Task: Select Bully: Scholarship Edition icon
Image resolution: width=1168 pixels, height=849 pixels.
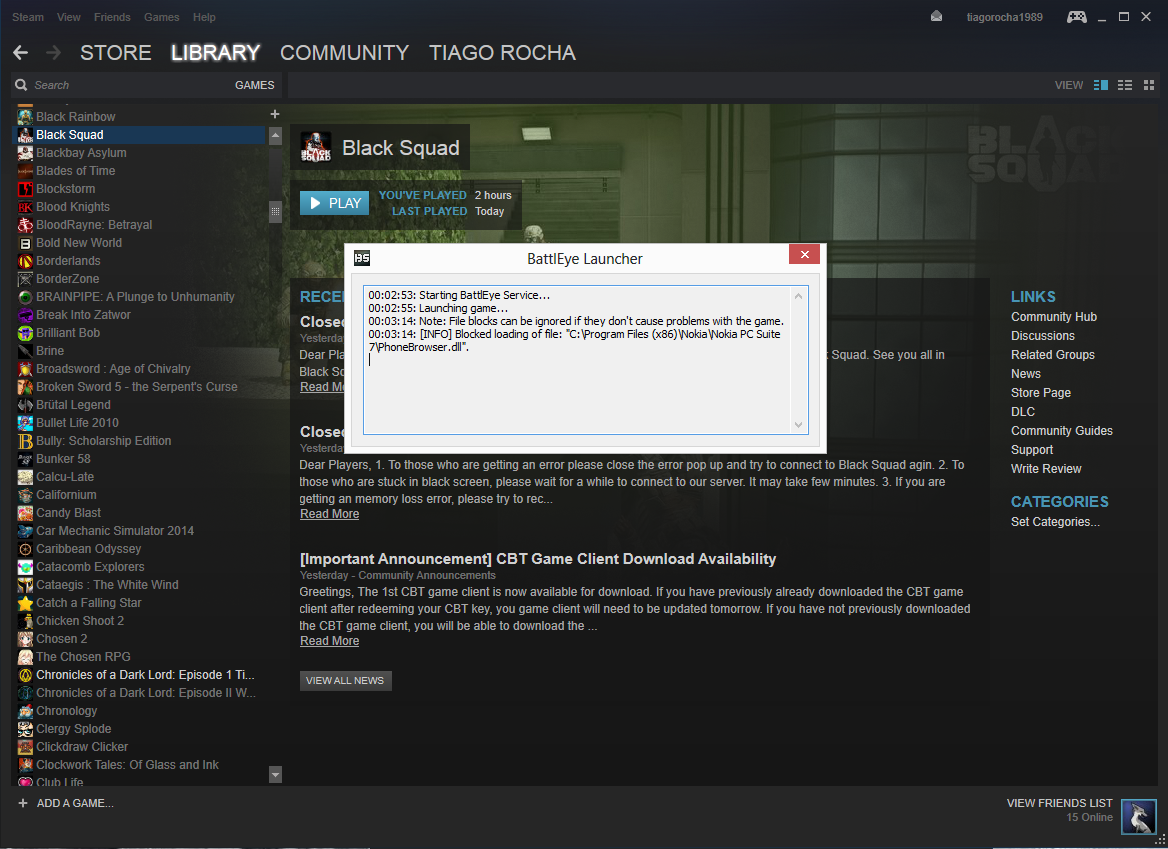Action: point(25,441)
